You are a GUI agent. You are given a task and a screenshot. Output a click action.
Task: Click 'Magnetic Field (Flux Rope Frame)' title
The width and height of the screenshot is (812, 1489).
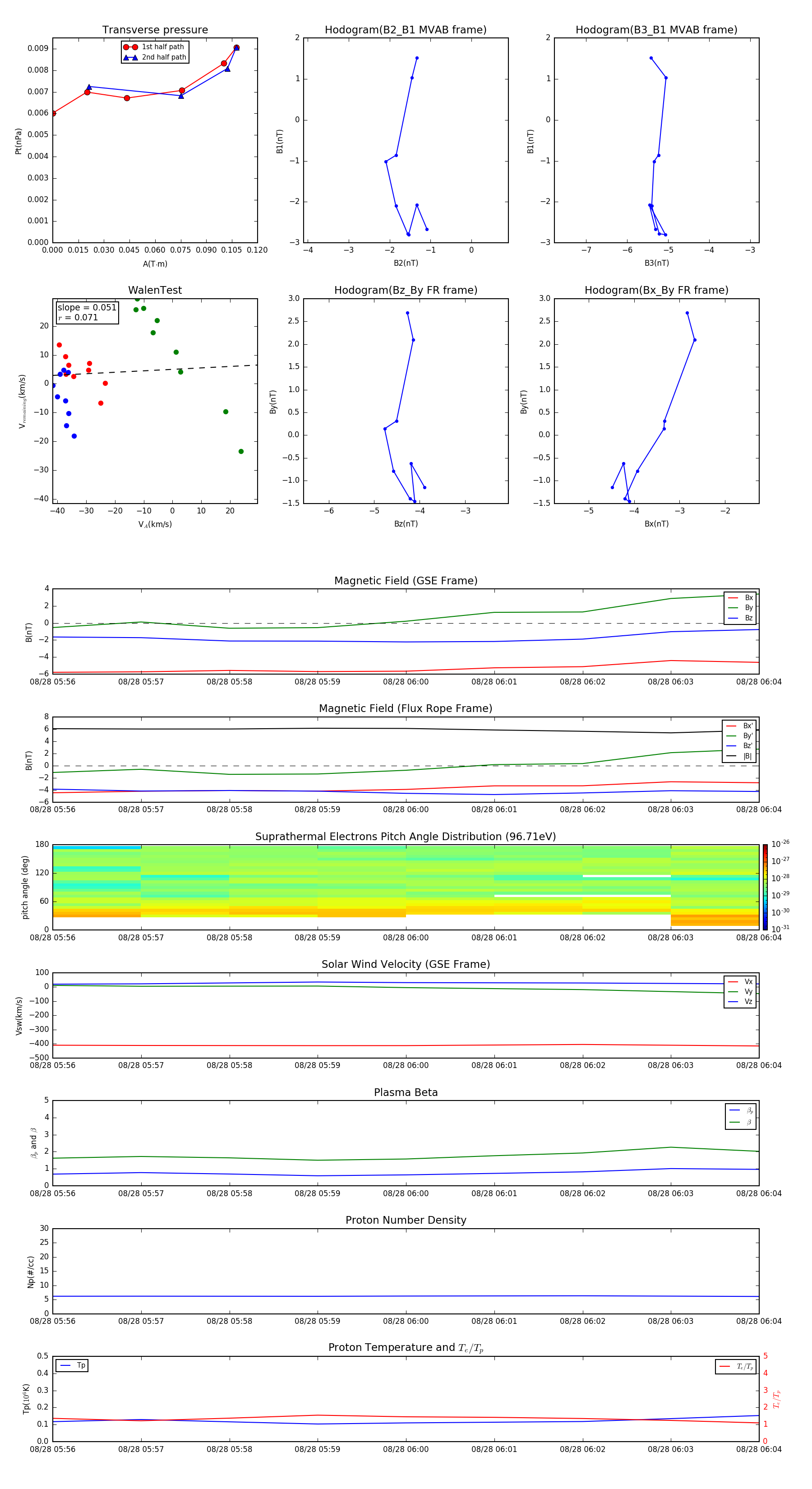pyautogui.click(x=406, y=709)
